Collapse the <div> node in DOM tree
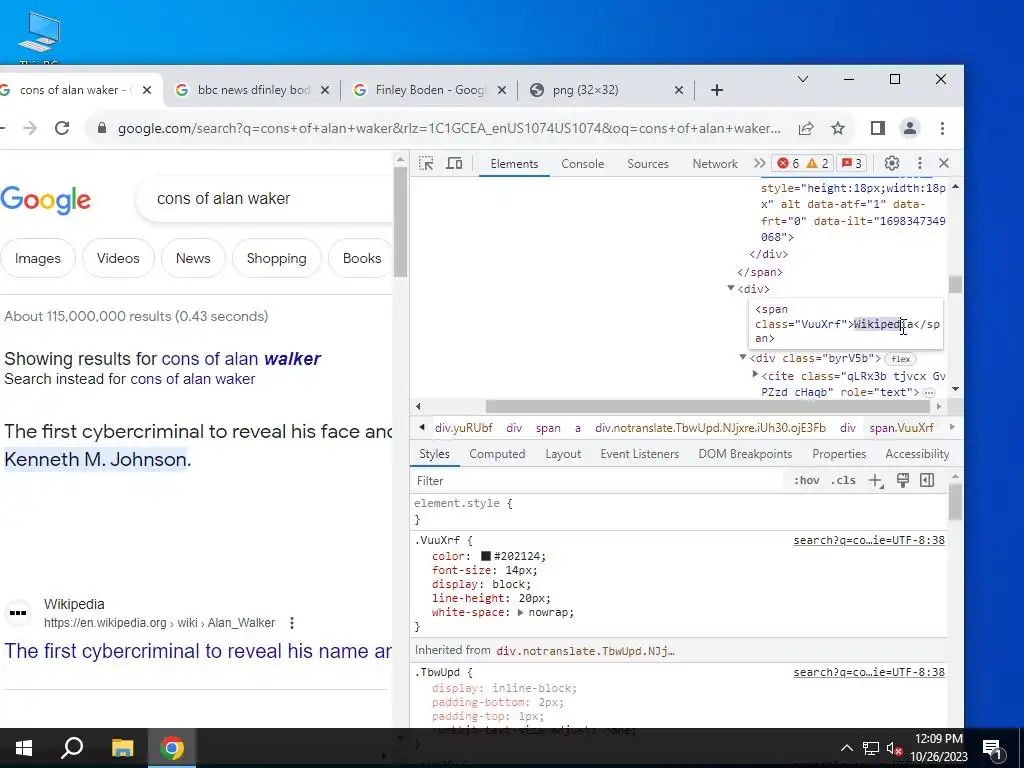The height and width of the screenshot is (768, 1024). click(x=731, y=288)
